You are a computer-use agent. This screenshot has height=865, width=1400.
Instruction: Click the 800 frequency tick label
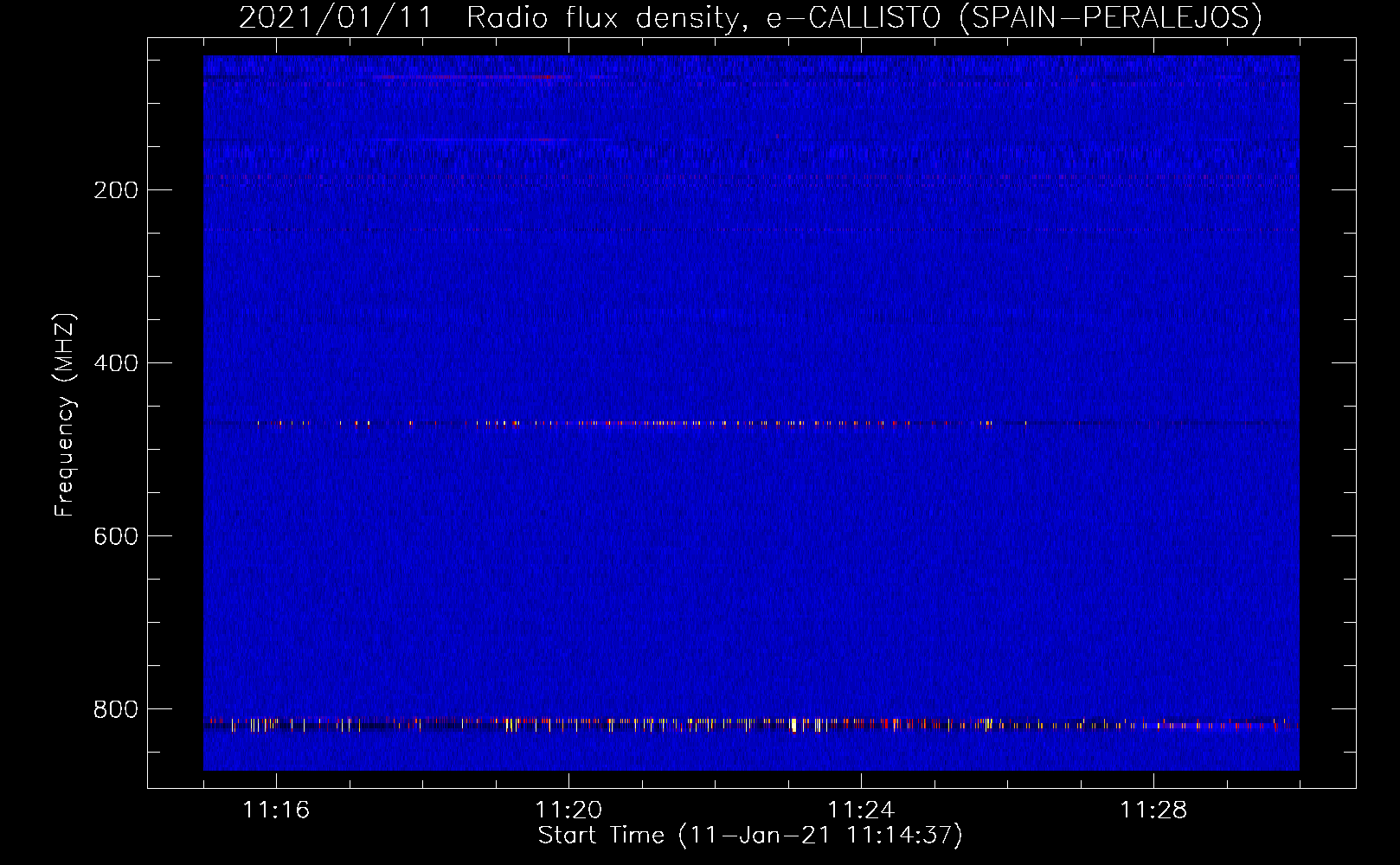click(116, 709)
